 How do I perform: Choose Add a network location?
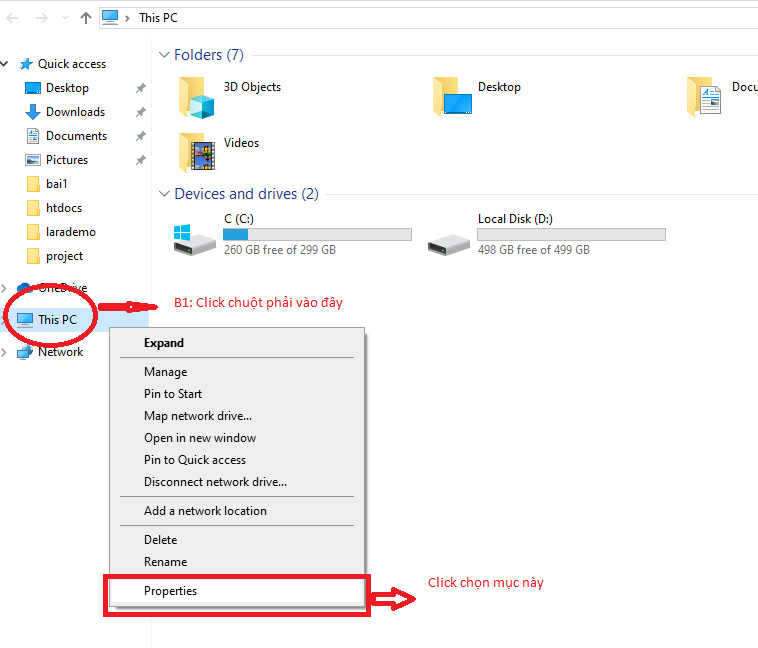click(x=237, y=511)
